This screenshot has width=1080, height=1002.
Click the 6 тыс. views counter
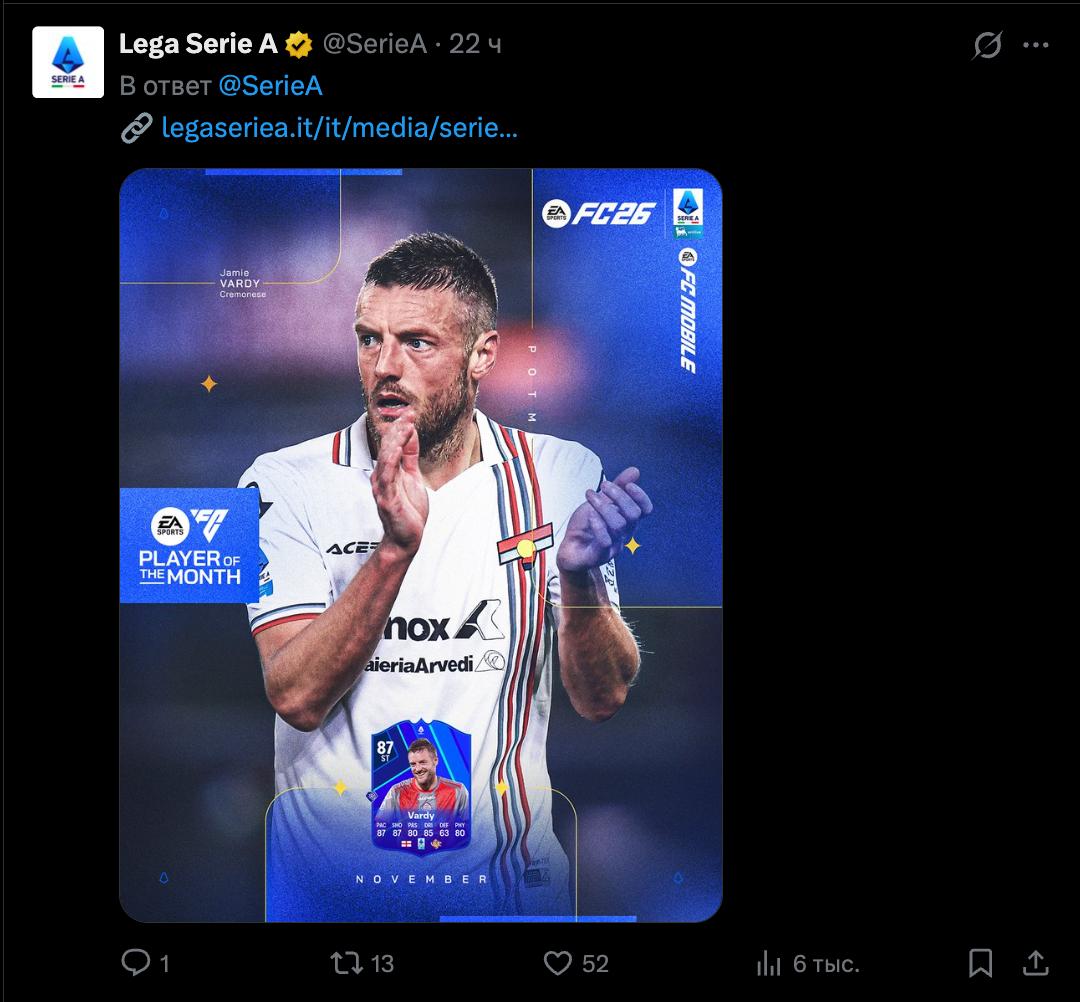[x=827, y=964]
